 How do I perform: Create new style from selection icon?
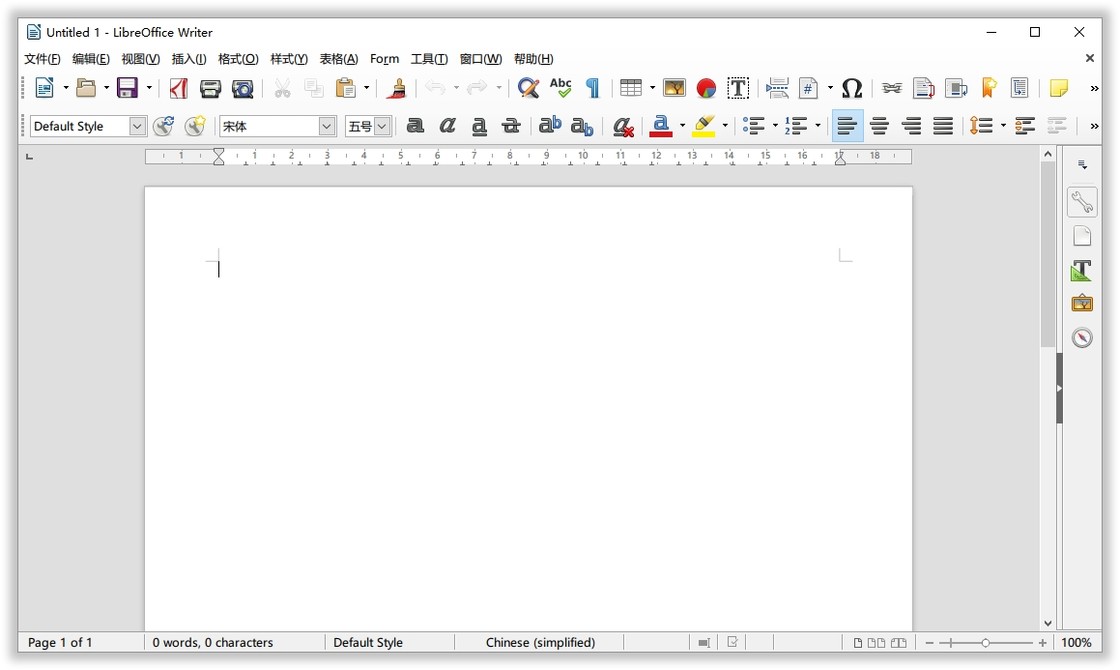(195, 126)
